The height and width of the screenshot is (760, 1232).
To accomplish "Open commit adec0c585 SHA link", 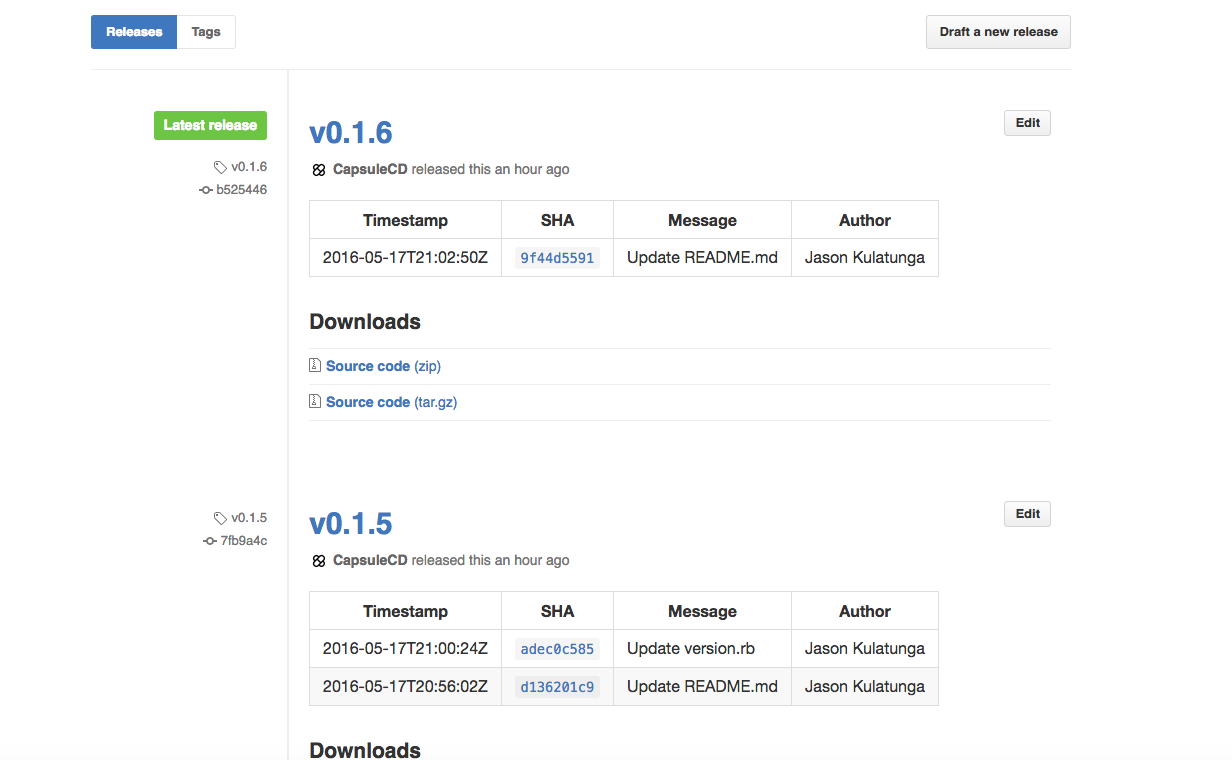I will (x=557, y=649).
